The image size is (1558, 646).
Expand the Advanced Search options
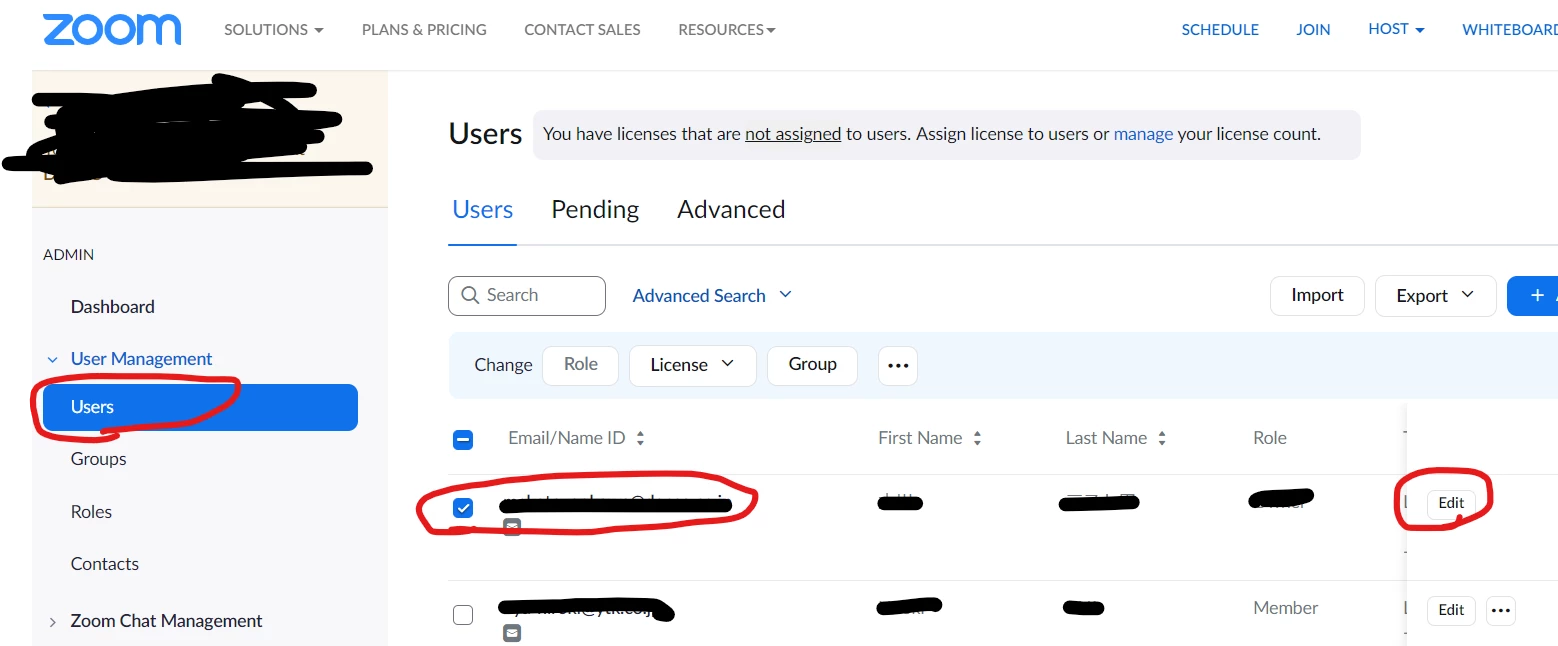(x=712, y=296)
